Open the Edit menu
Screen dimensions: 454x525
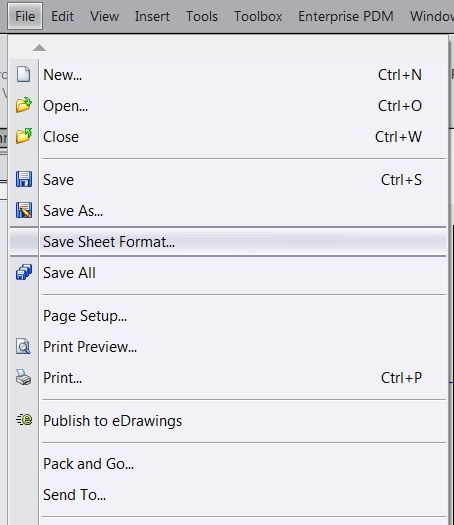pos(62,16)
